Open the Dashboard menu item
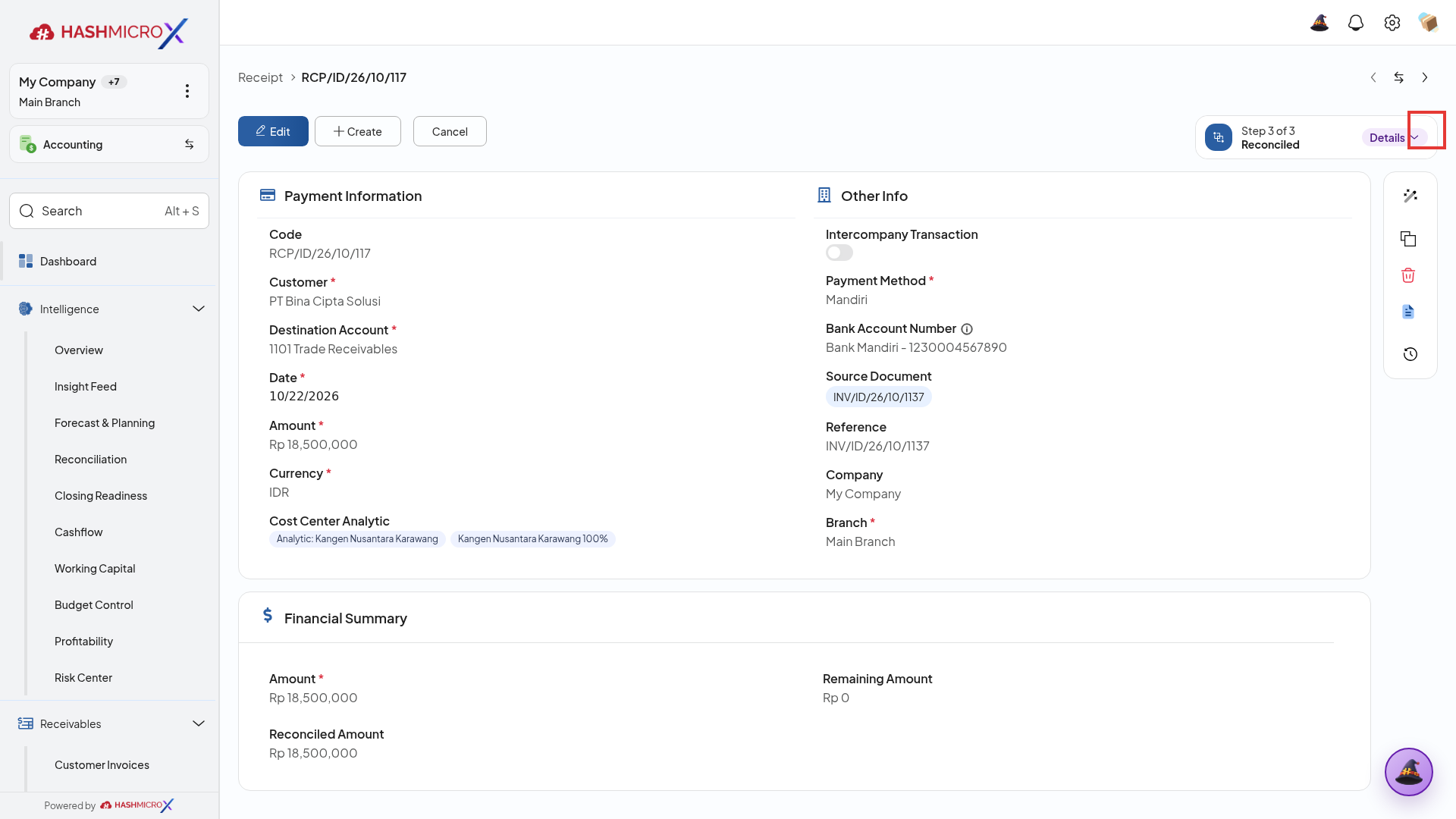Screen dimensions: 1456x819 pyautogui.click(x=109, y=261)
